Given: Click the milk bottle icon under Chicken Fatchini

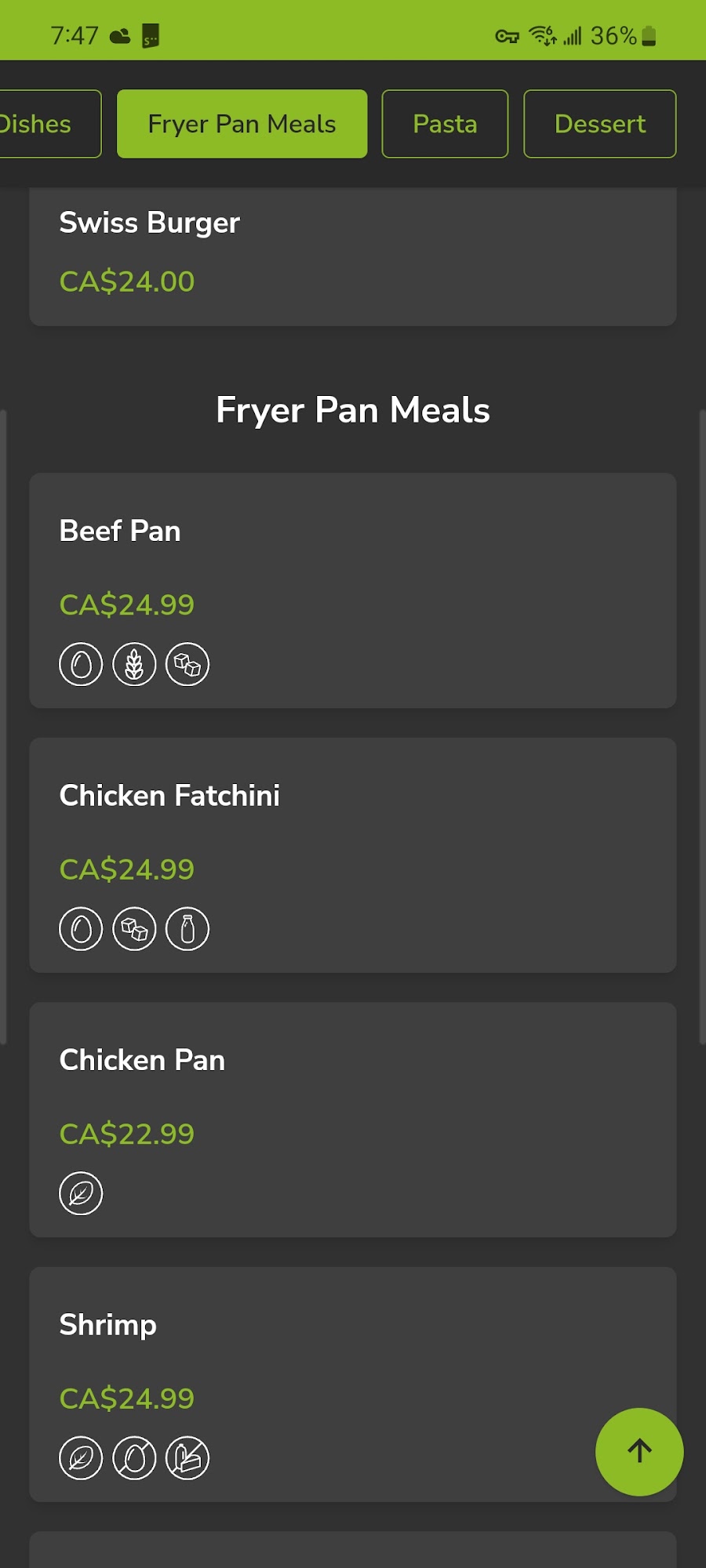Looking at the screenshot, I should (x=188, y=928).
